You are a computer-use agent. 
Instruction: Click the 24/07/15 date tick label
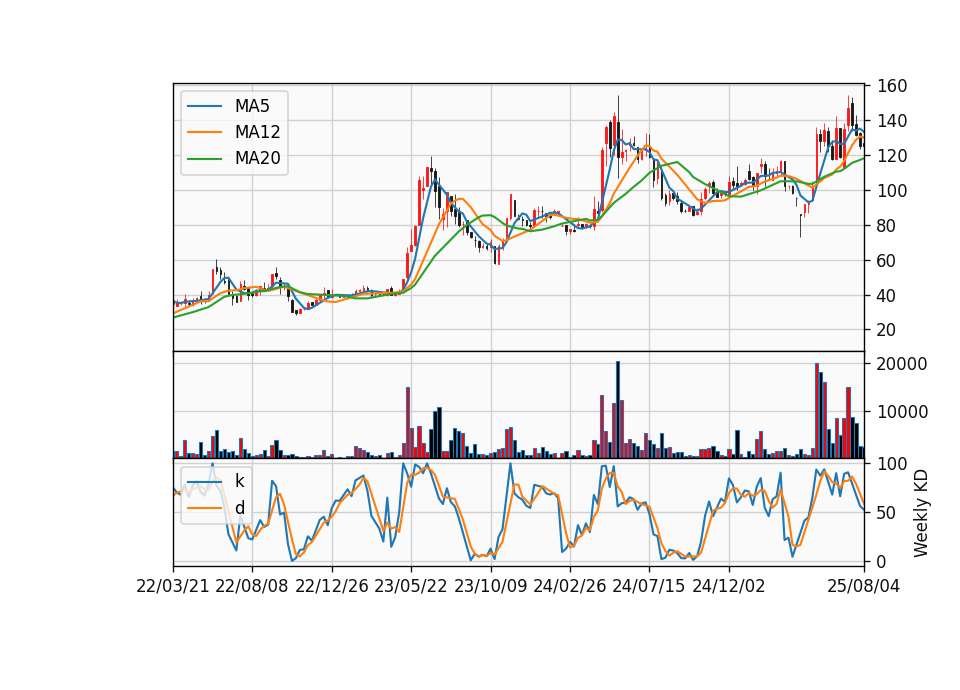pyautogui.click(x=649, y=586)
